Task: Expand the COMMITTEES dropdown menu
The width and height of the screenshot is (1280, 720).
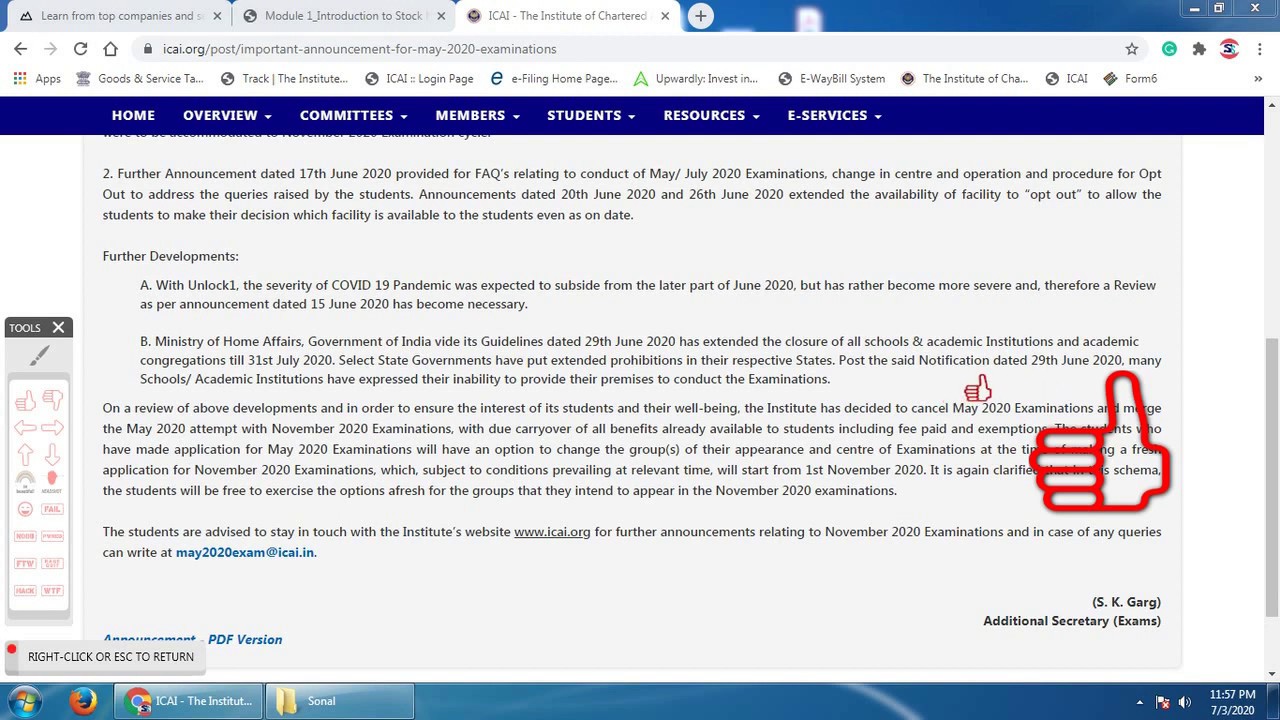Action: [x=353, y=115]
